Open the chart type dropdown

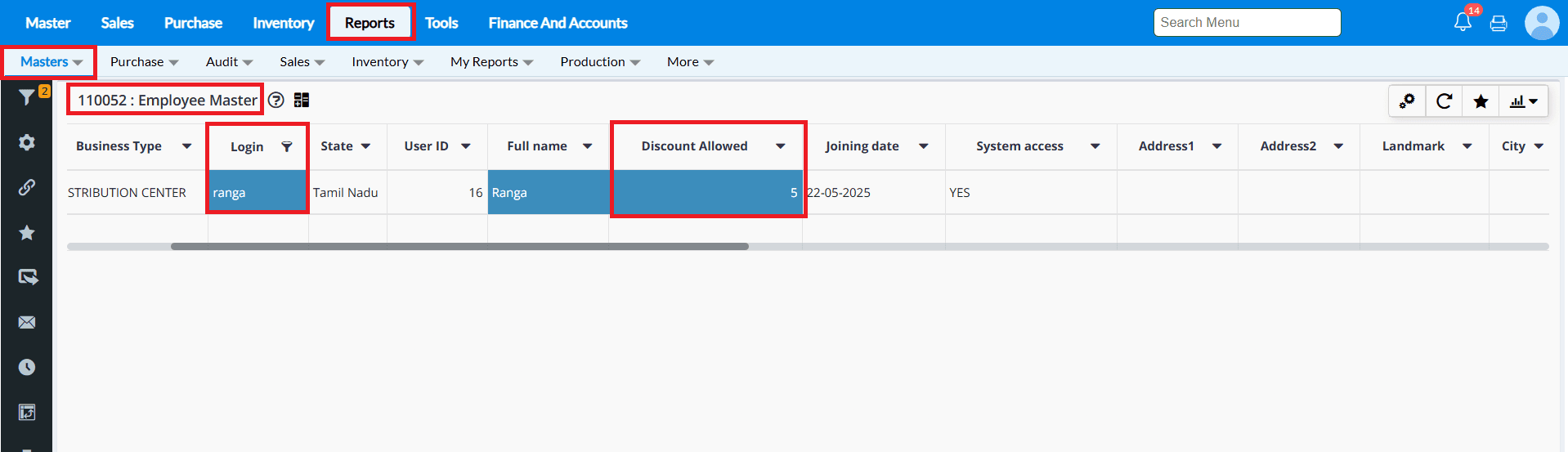pyautogui.click(x=1524, y=101)
